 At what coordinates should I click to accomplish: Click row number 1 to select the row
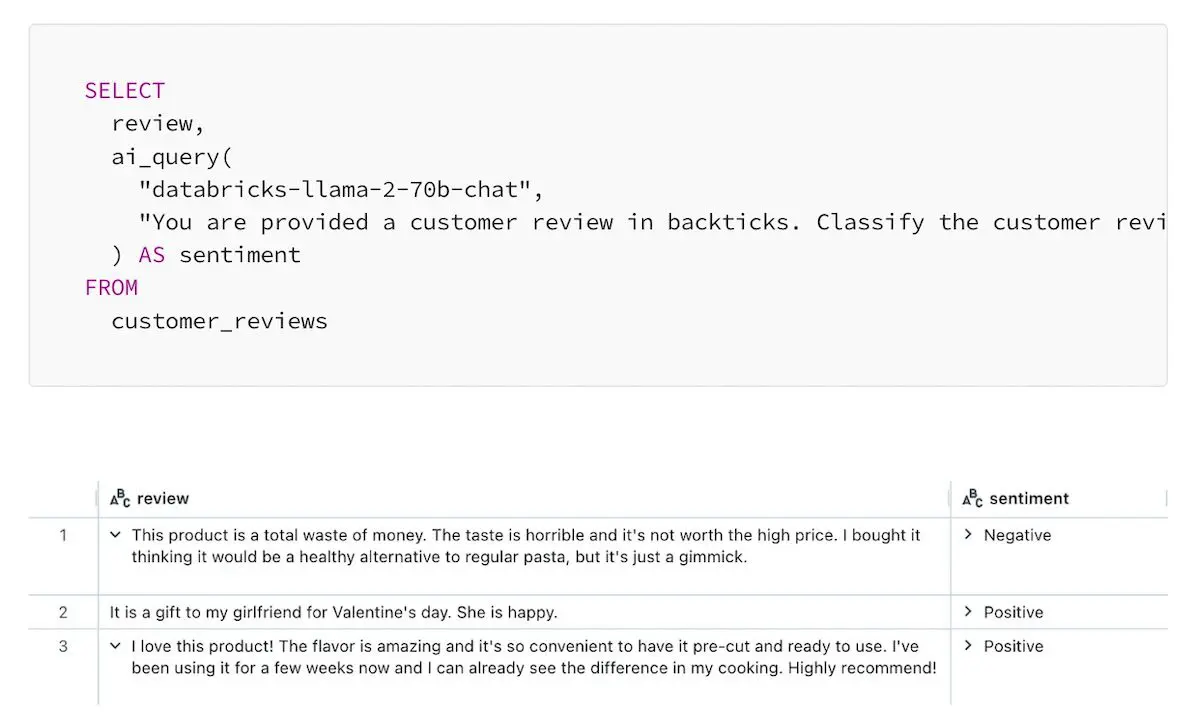click(x=62, y=535)
